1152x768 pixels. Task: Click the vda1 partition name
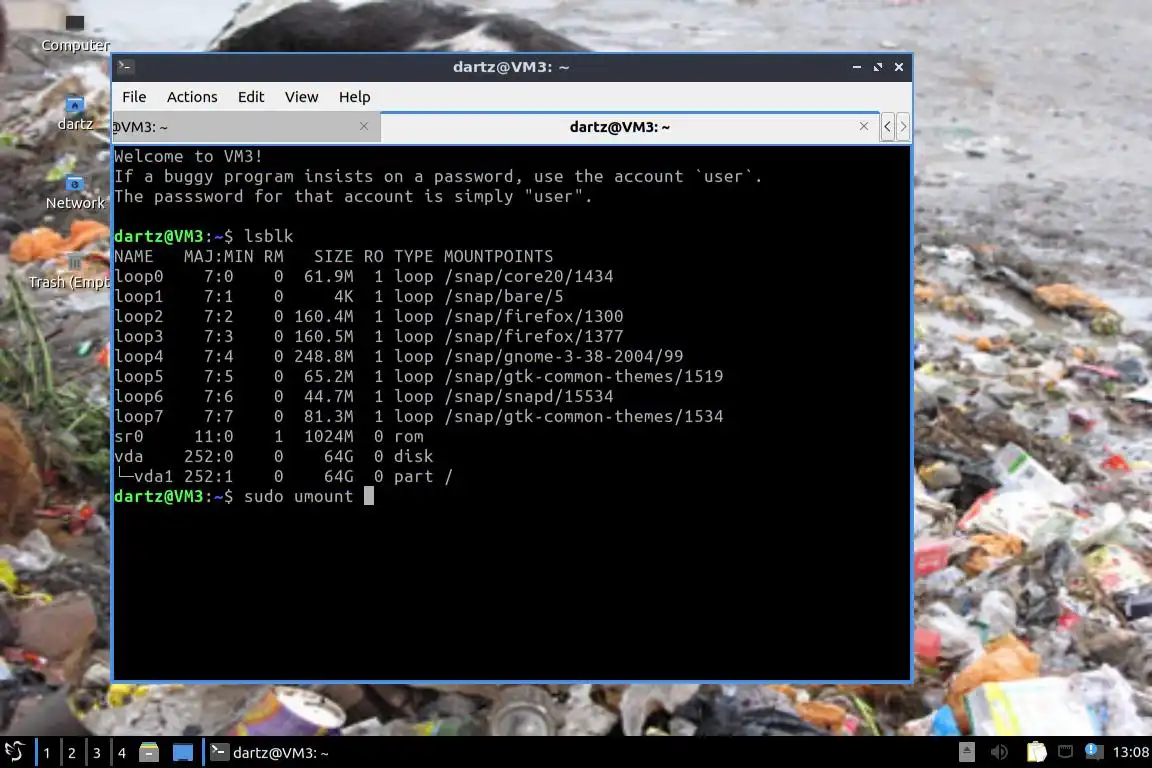(x=153, y=476)
